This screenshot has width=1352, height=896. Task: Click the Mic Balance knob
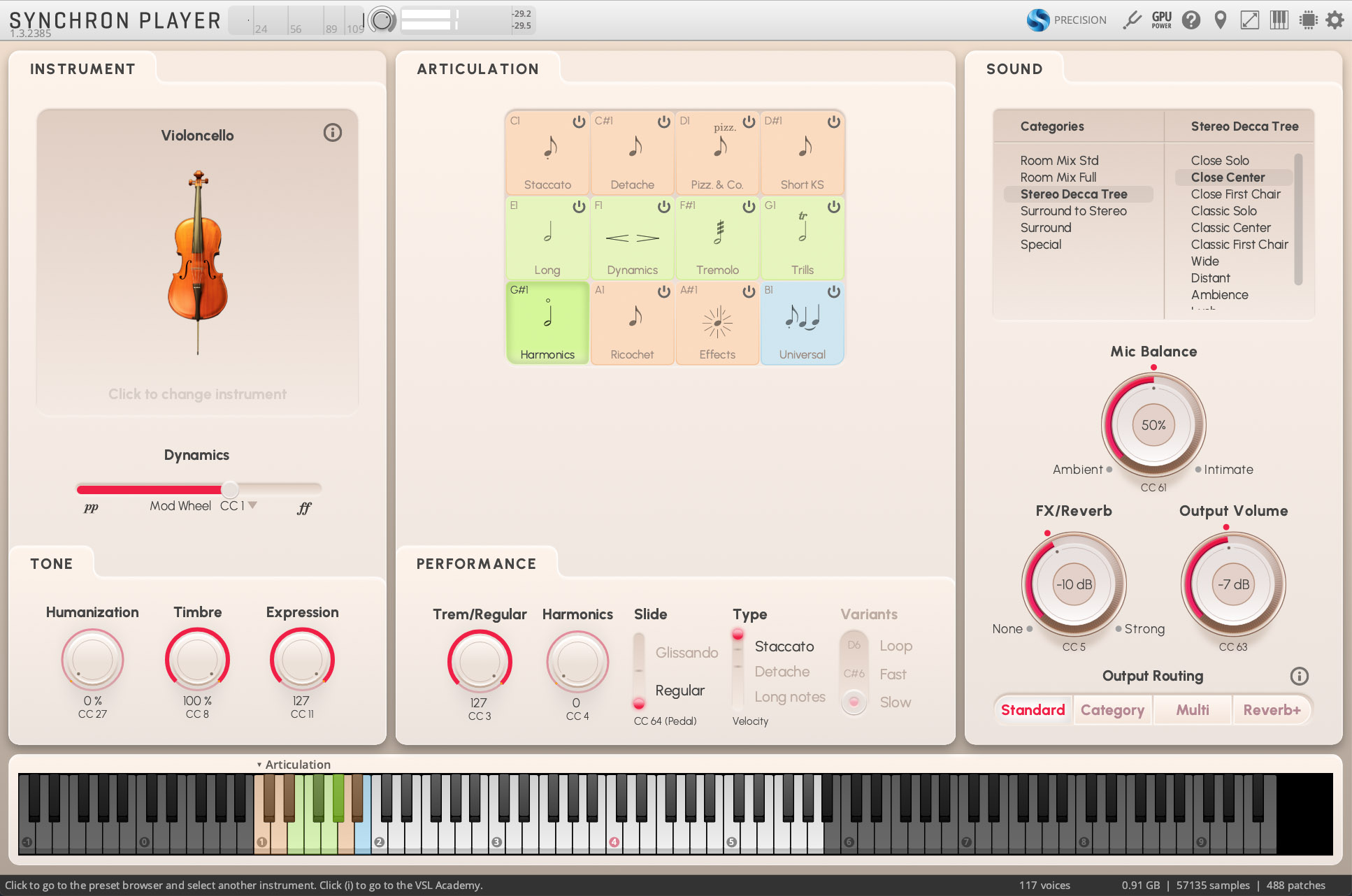[1153, 425]
